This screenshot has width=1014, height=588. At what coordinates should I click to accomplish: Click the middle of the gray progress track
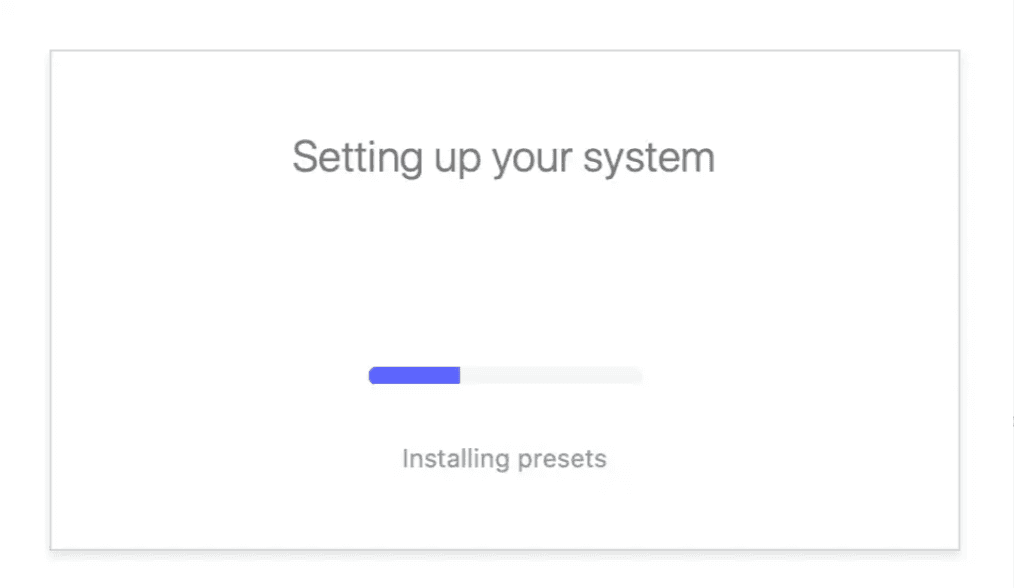(551, 376)
